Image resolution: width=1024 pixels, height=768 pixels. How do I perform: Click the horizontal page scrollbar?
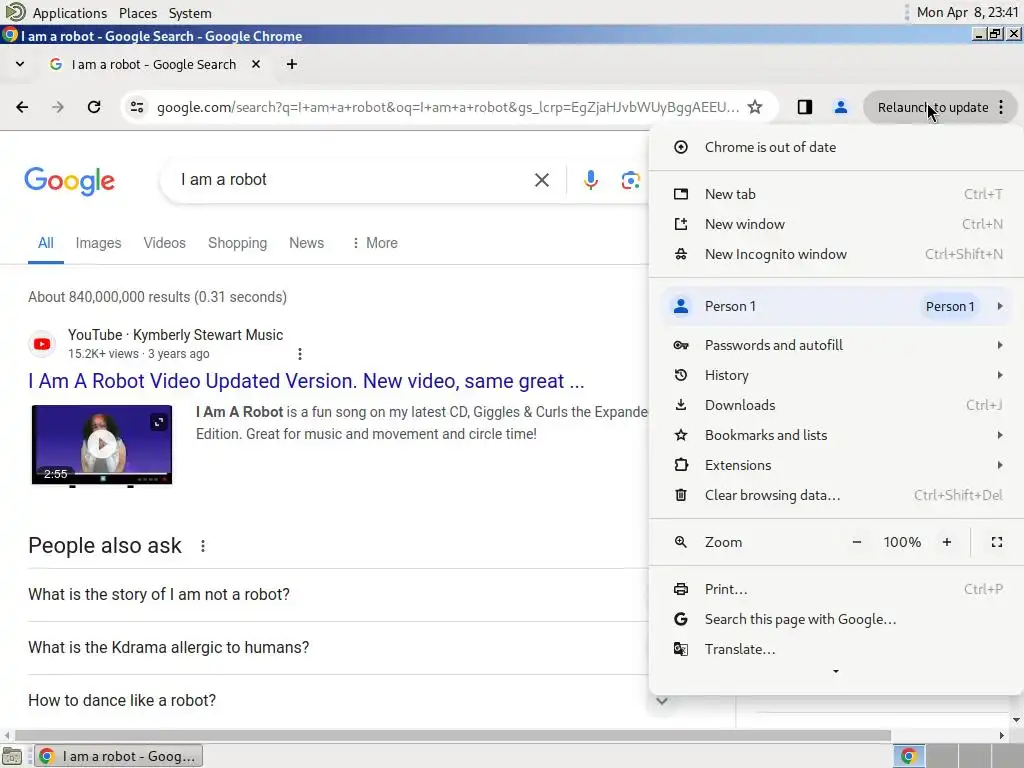click(453, 735)
